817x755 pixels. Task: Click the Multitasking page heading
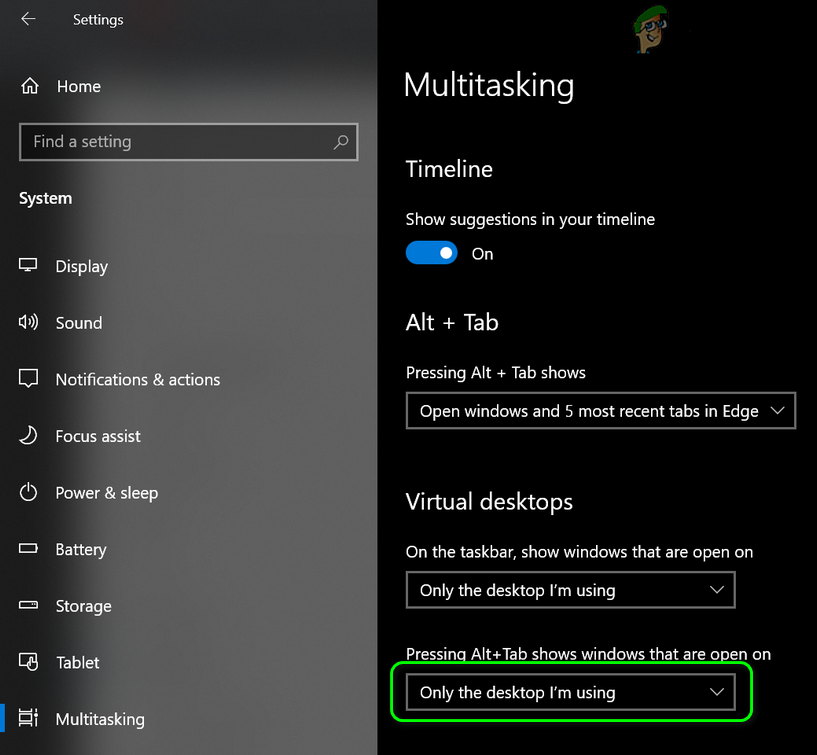(x=489, y=85)
